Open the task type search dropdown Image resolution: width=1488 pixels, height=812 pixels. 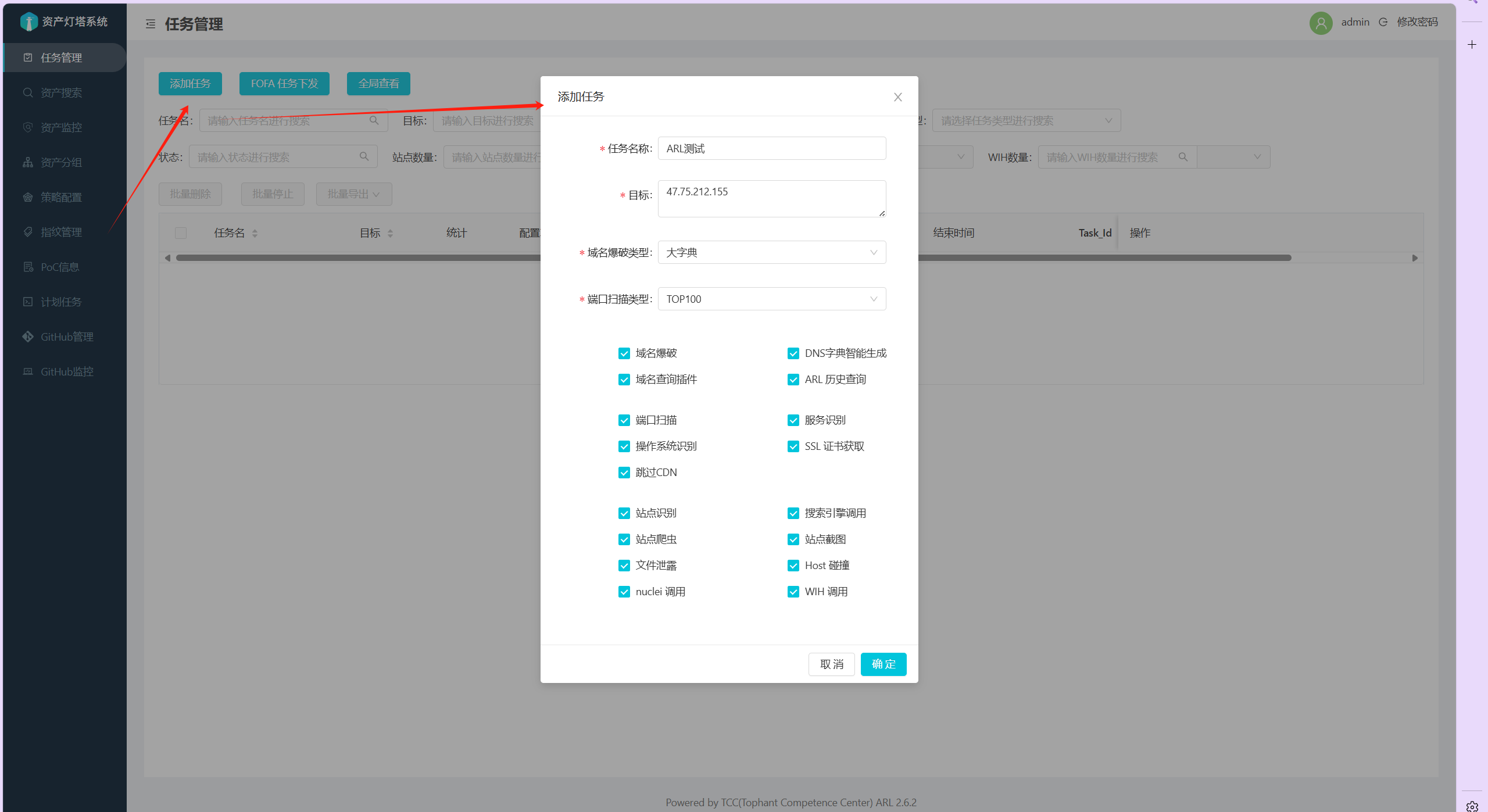click(x=1026, y=120)
